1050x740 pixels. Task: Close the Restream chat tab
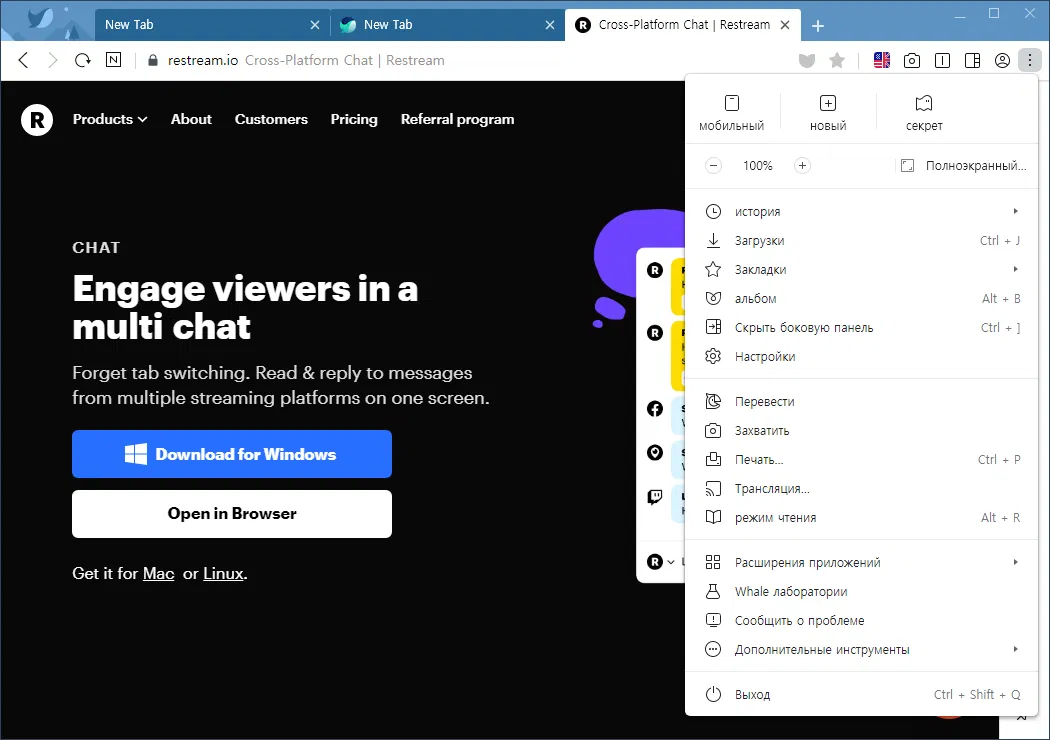pyautogui.click(x=785, y=25)
